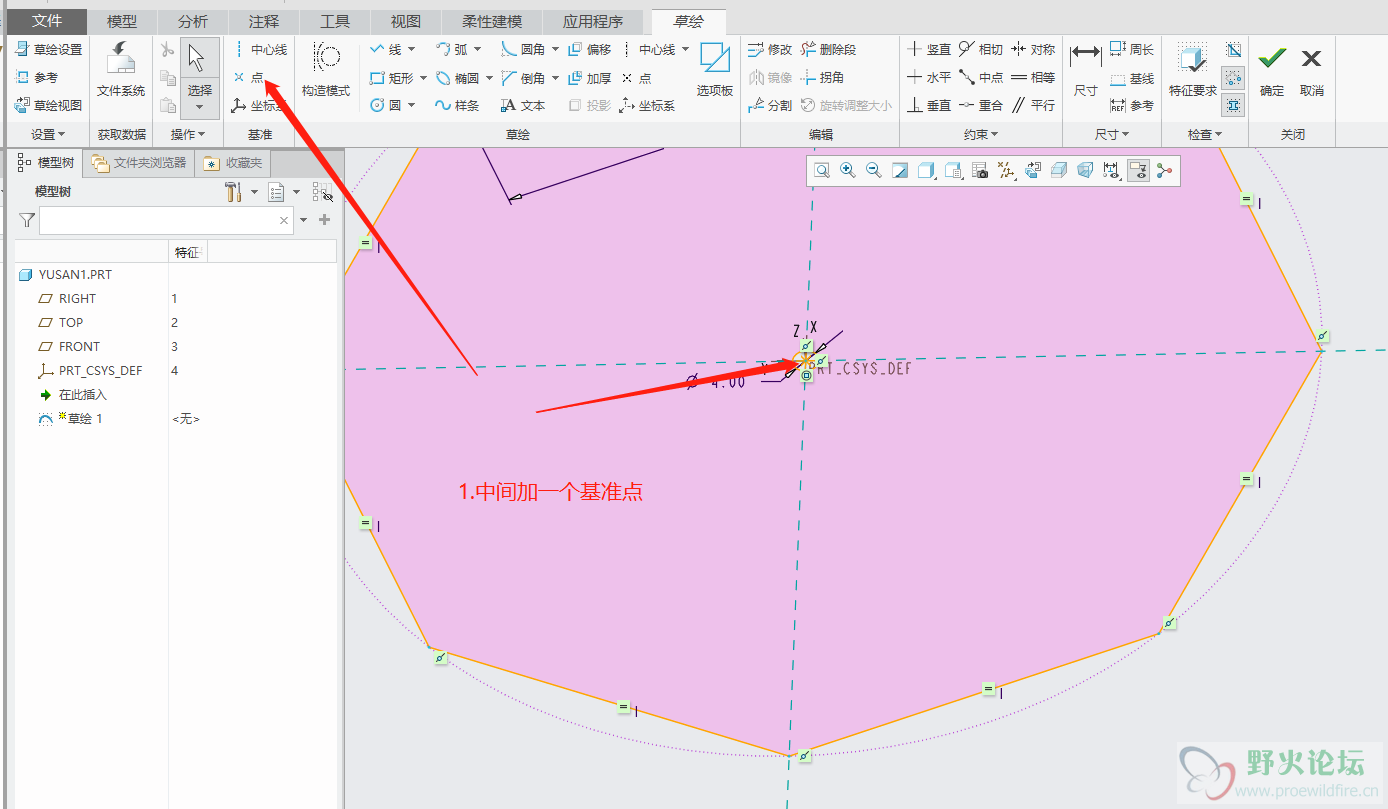Expand the 椭圆 ellipse dropdown arrow
Viewport: 1388px width, 809px height.
(x=488, y=77)
